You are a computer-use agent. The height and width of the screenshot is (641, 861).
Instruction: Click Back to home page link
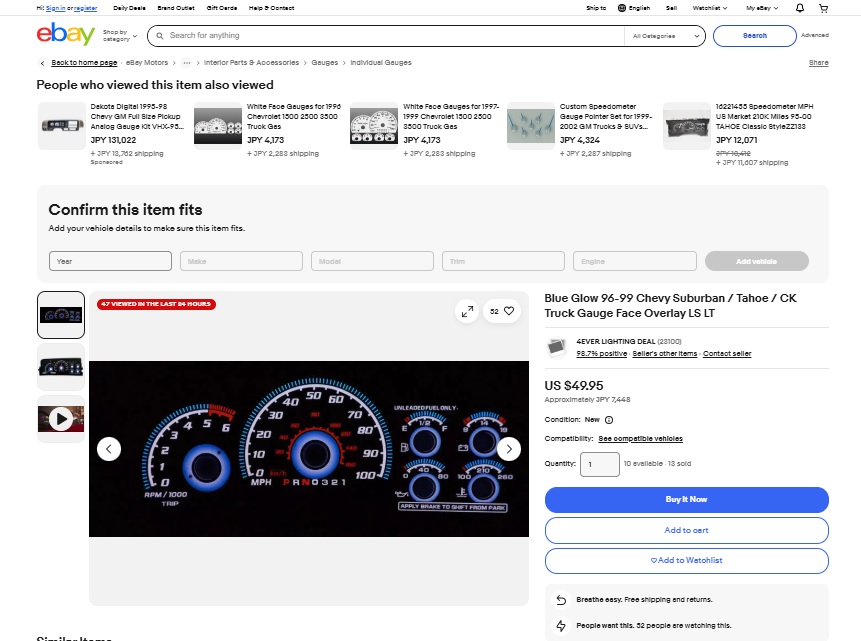click(84, 63)
